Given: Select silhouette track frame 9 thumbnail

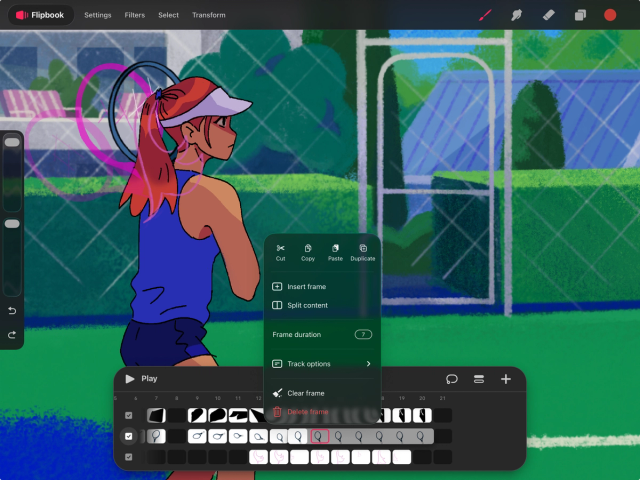Looking at the screenshot, I should 197,416.
